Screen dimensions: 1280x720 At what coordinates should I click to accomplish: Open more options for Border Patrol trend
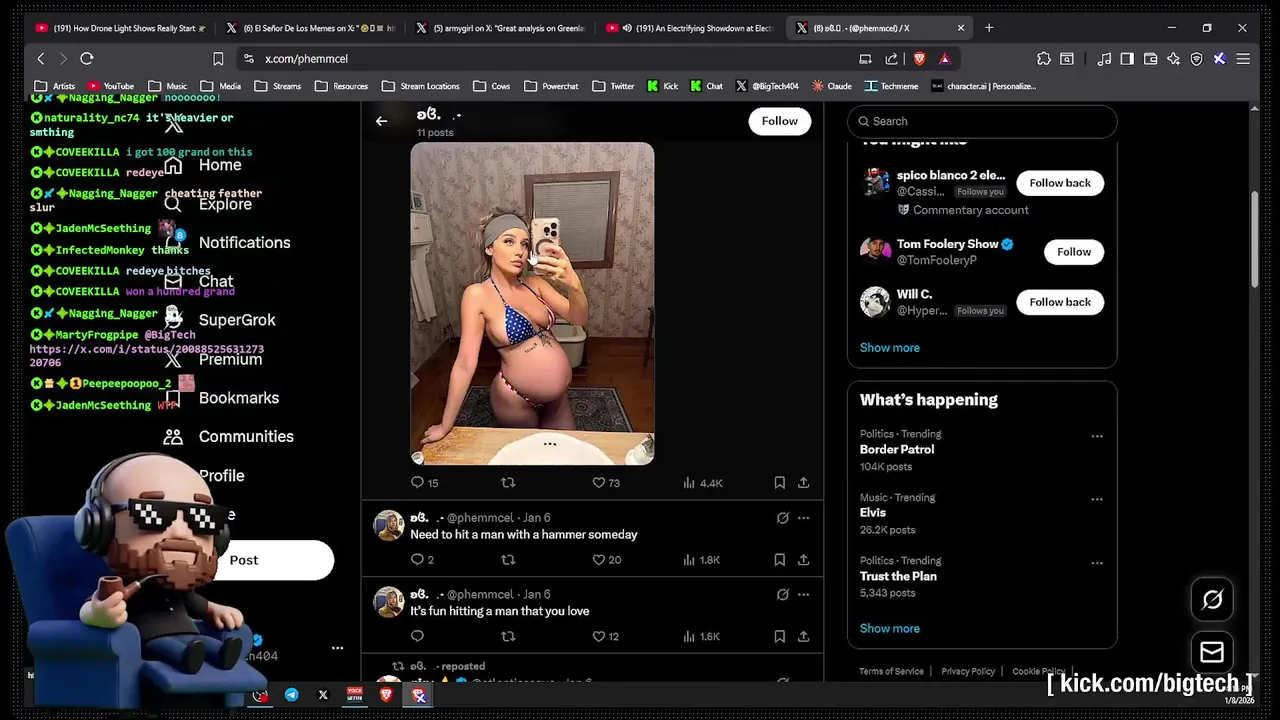[1097, 436]
